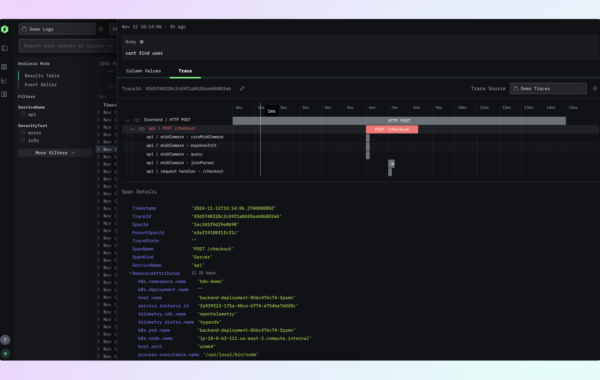Select the Trace tab
This screenshot has height=380, width=600.
click(x=185, y=71)
